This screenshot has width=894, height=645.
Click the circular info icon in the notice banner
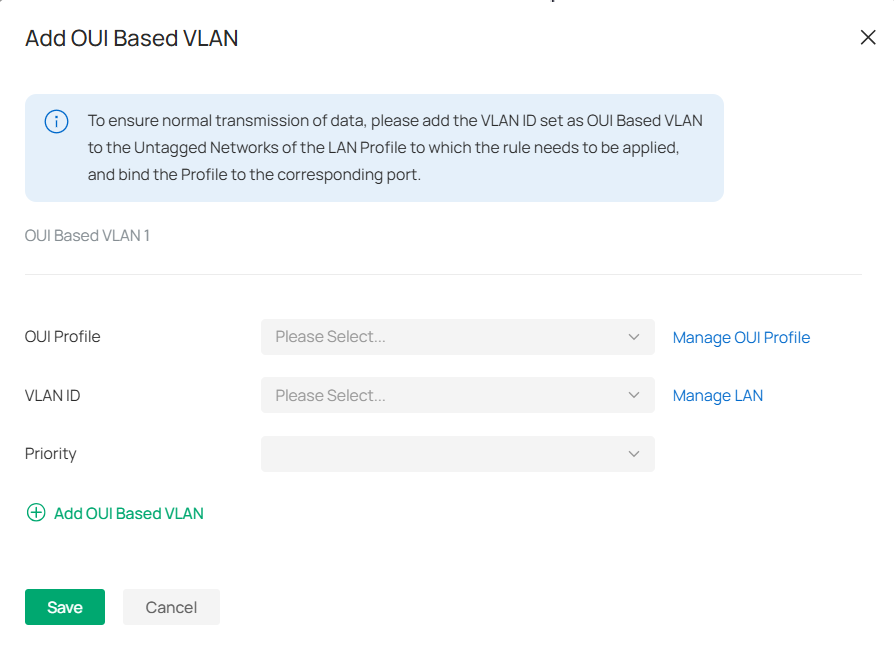tap(56, 121)
